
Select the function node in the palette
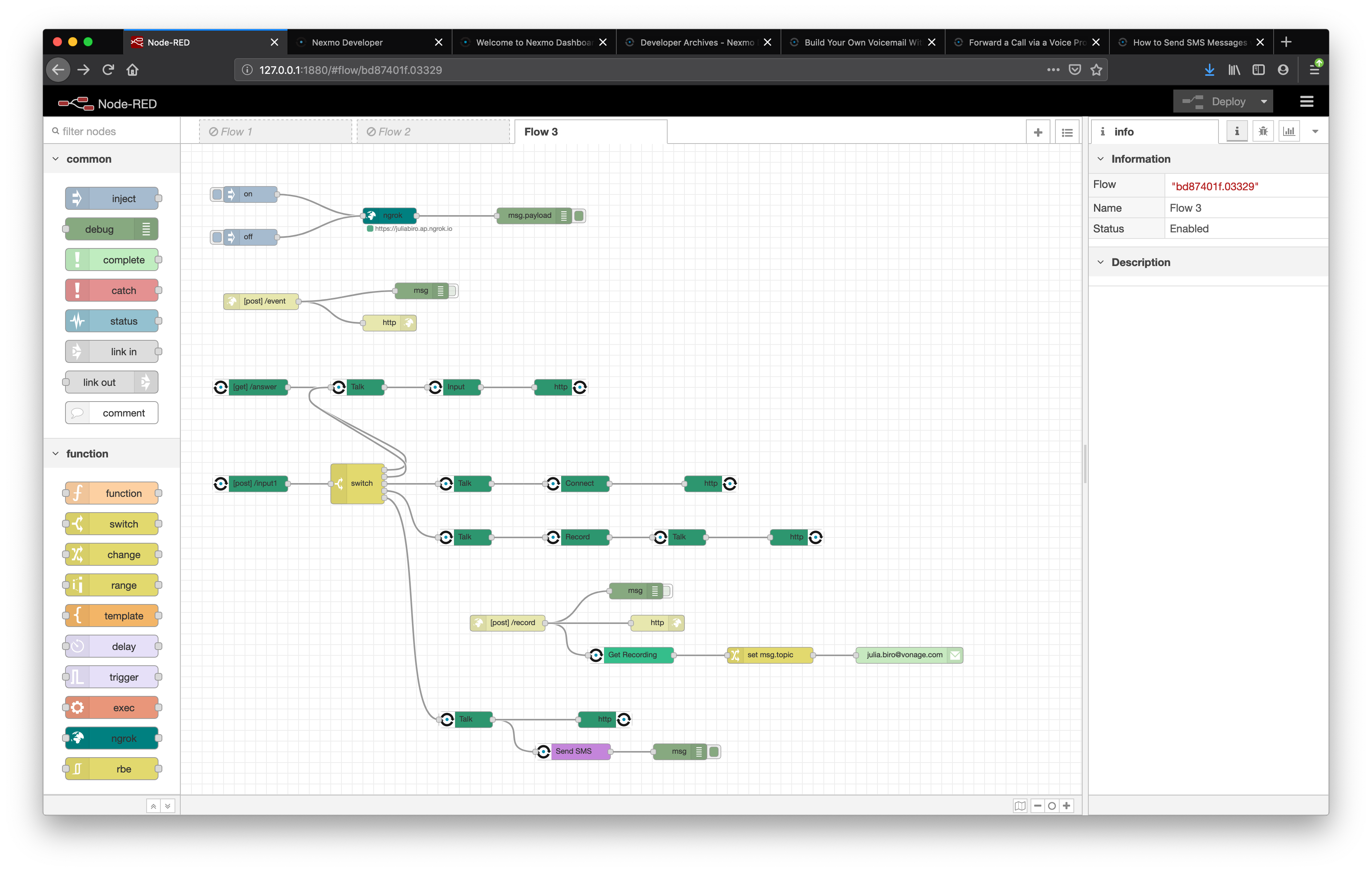(112, 493)
